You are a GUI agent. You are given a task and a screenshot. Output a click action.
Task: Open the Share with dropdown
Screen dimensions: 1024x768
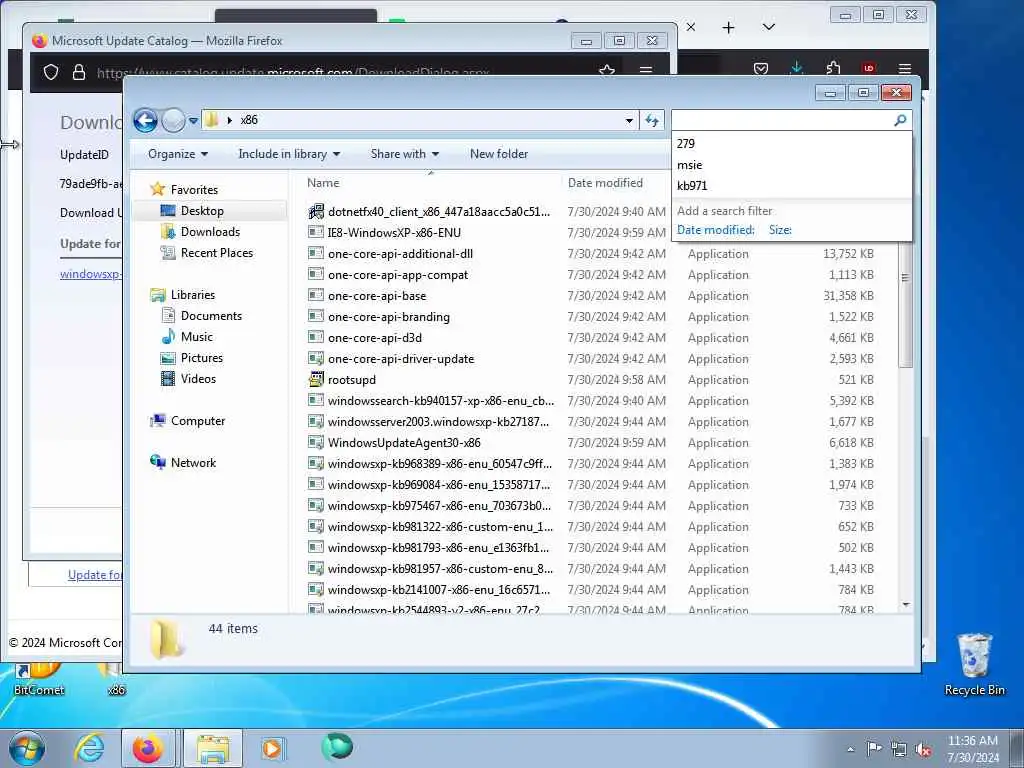click(404, 154)
